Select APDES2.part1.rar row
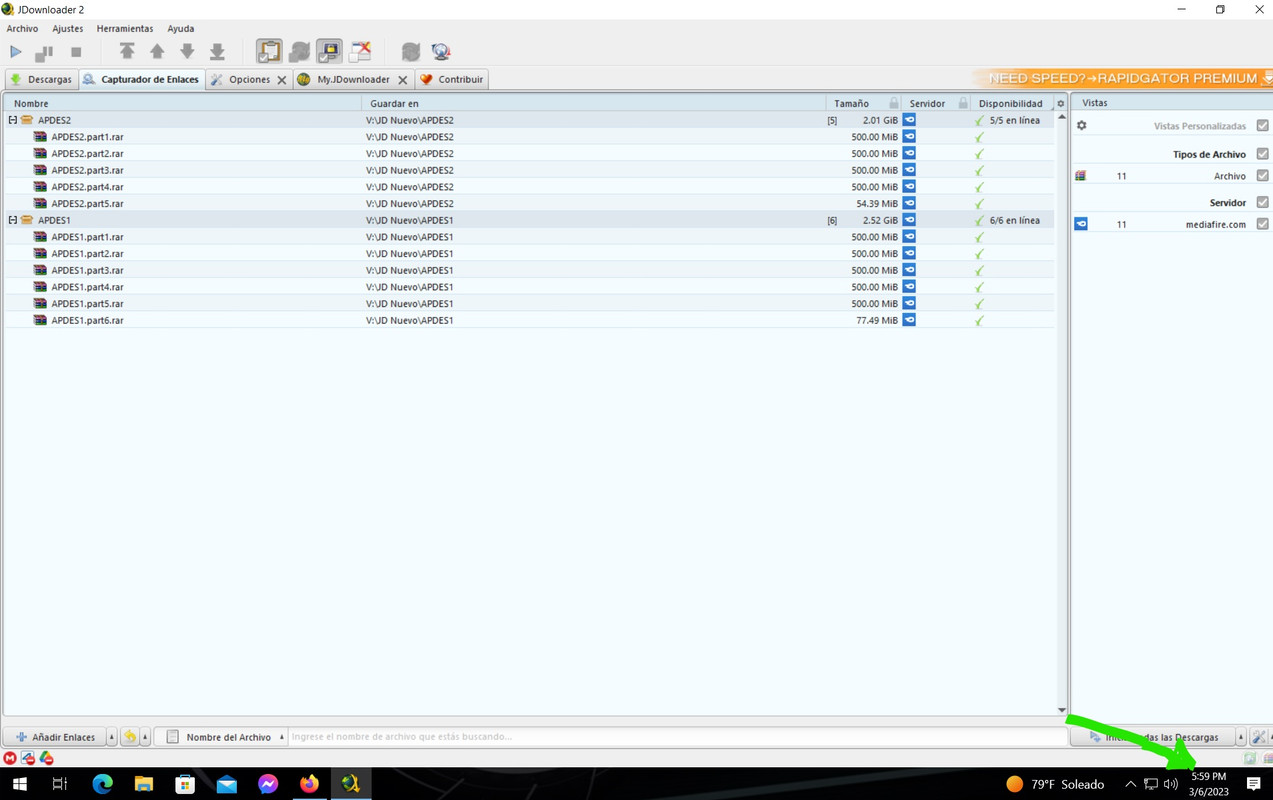 528,137
